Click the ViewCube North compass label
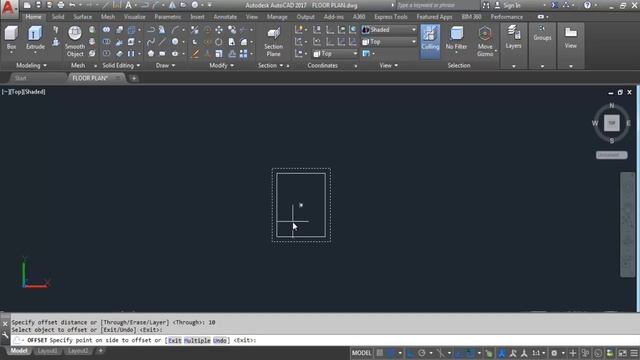The height and width of the screenshot is (360, 640). 611,105
